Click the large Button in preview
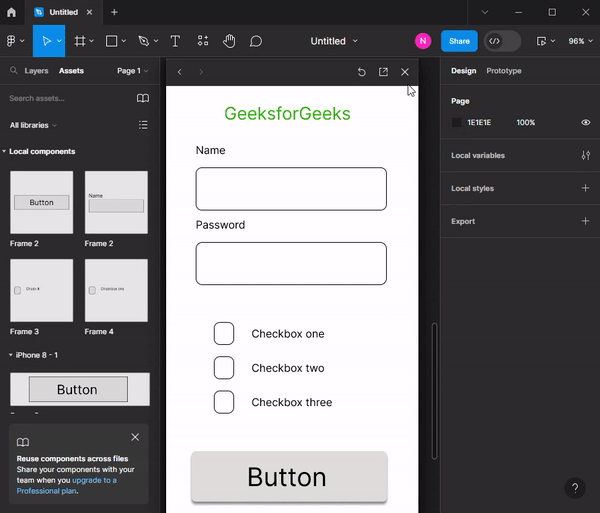This screenshot has height=513, width=600. [x=289, y=477]
